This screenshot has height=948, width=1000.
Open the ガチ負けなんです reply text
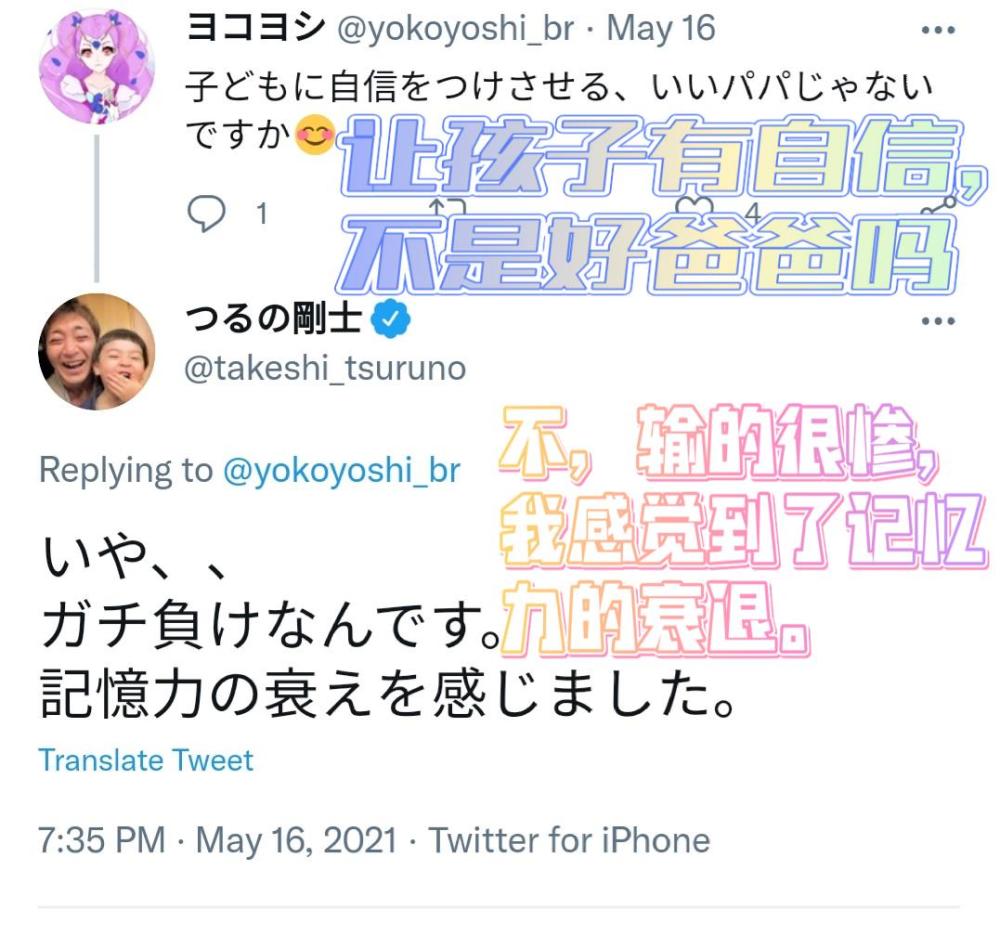(272, 624)
